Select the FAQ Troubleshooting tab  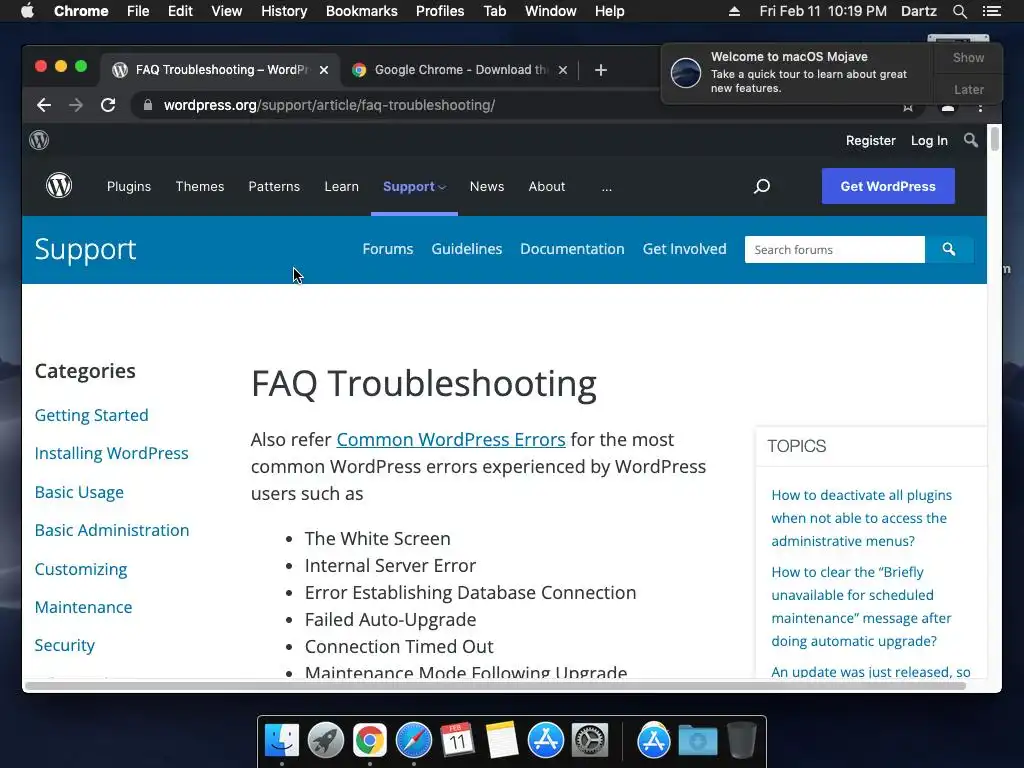(x=220, y=70)
